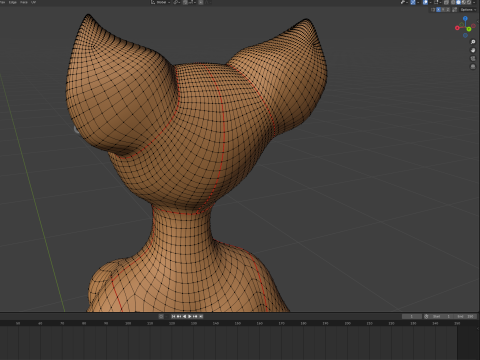Switch to material preview shading
This screenshot has height=360, width=480.
pos(464,2)
